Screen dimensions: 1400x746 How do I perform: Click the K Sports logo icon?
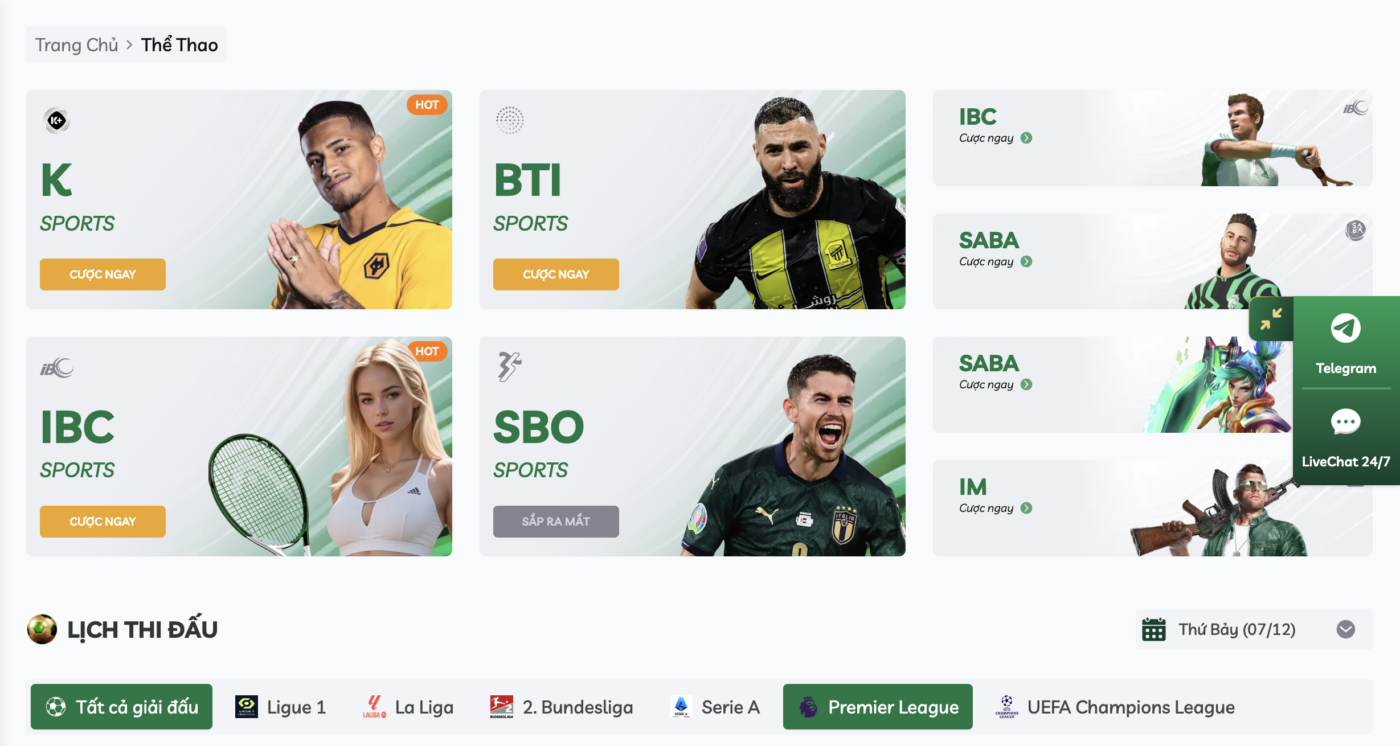coord(56,121)
